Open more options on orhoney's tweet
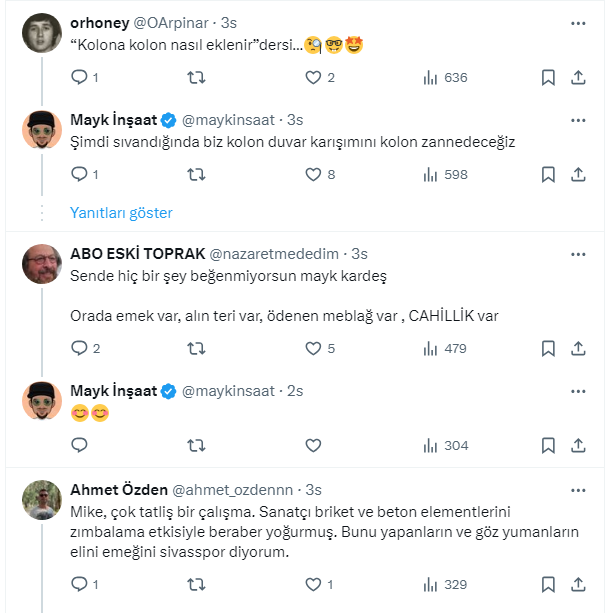Image resolution: width=613 pixels, height=613 pixels. [578, 22]
